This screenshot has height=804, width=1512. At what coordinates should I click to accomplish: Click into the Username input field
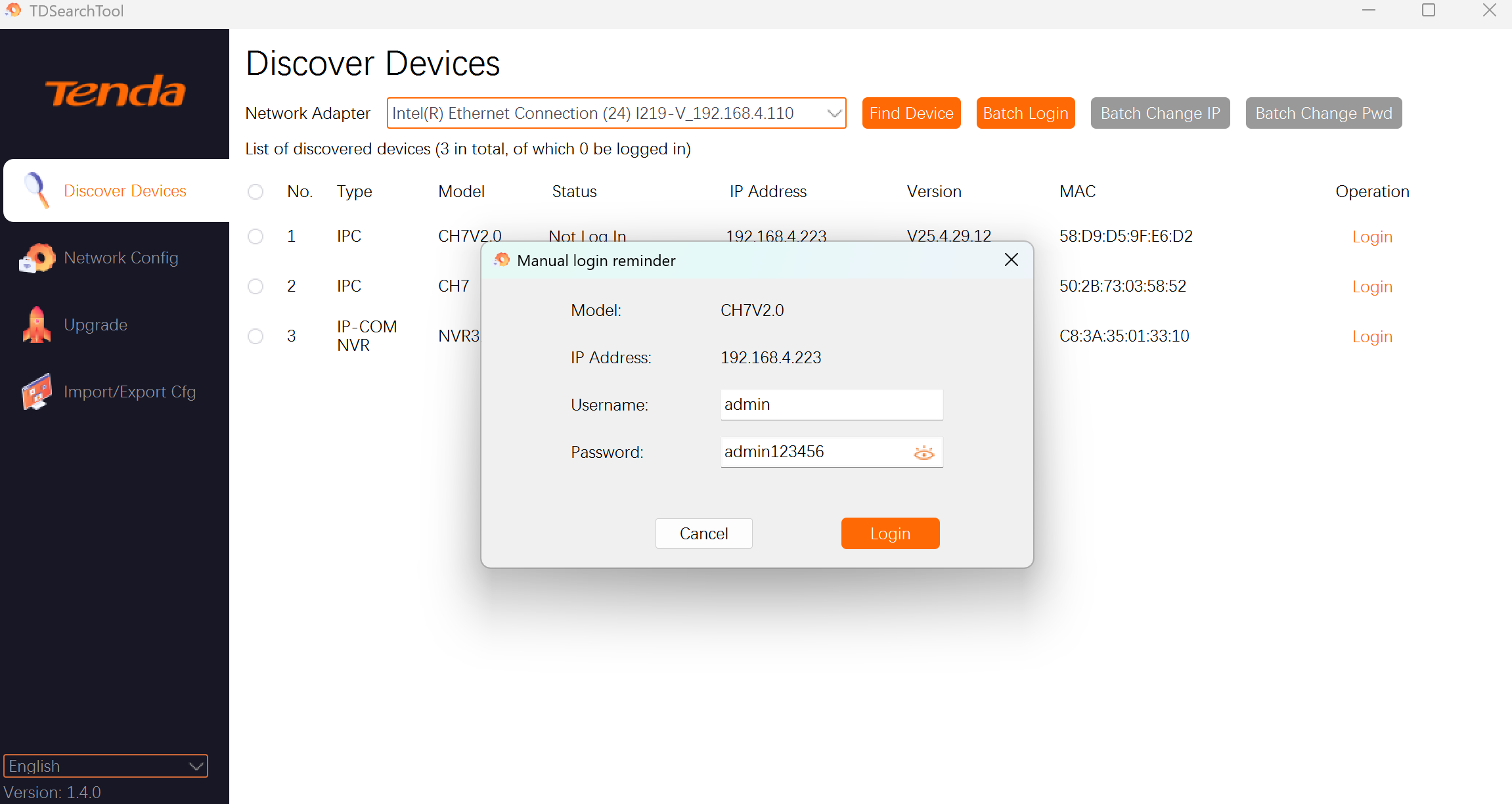coord(831,405)
